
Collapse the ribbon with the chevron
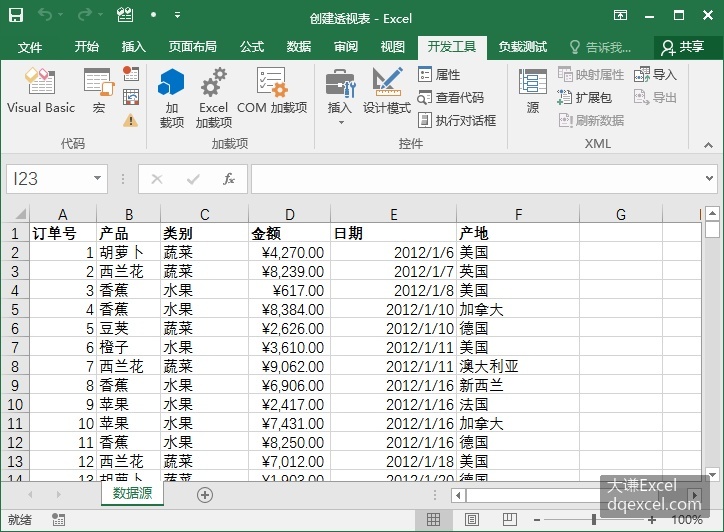point(708,145)
